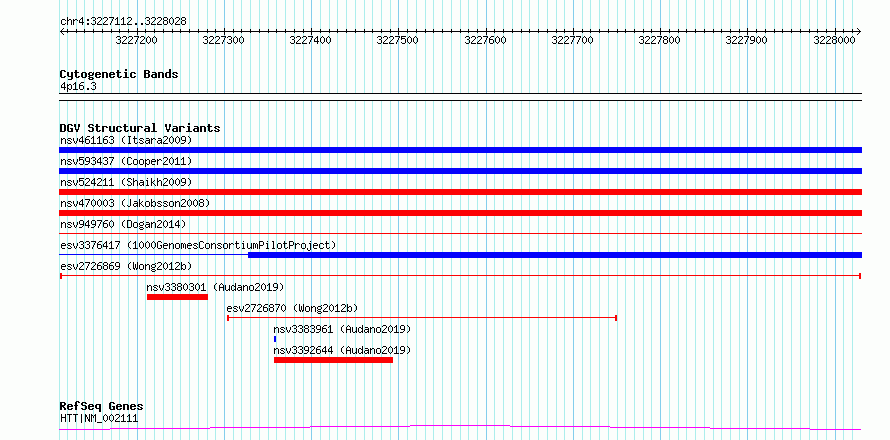
Task: Open nsv3380301 (Audano2019) label
Action: pos(215,287)
